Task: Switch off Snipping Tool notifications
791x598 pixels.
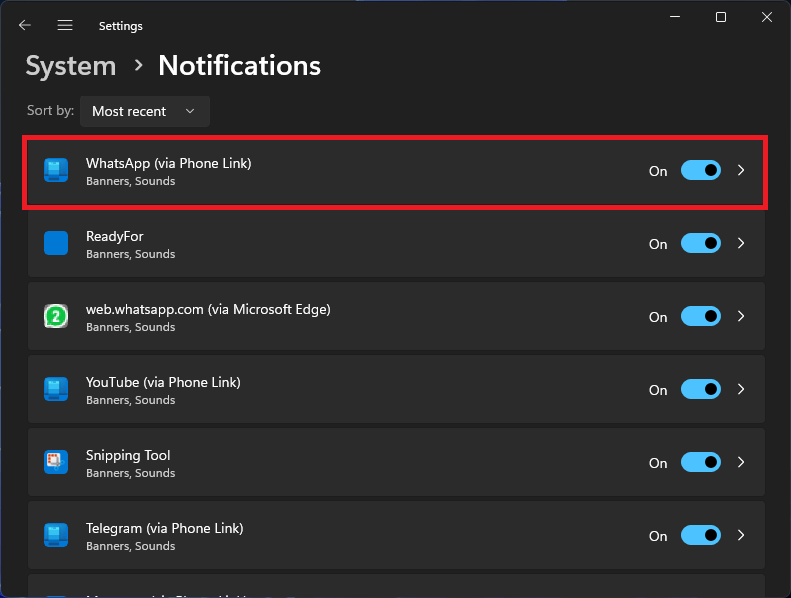Action: point(701,462)
